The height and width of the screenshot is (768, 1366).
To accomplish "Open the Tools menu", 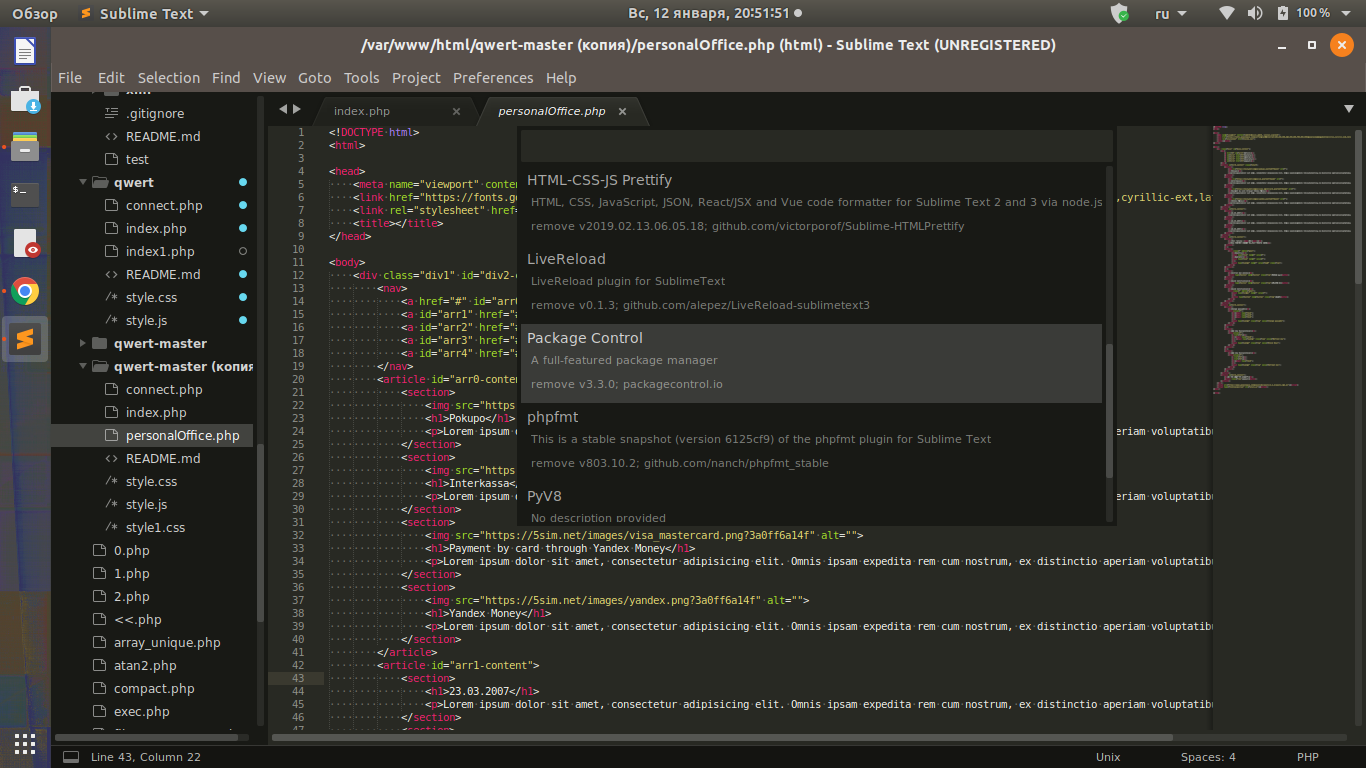I will tap(362, 78).
